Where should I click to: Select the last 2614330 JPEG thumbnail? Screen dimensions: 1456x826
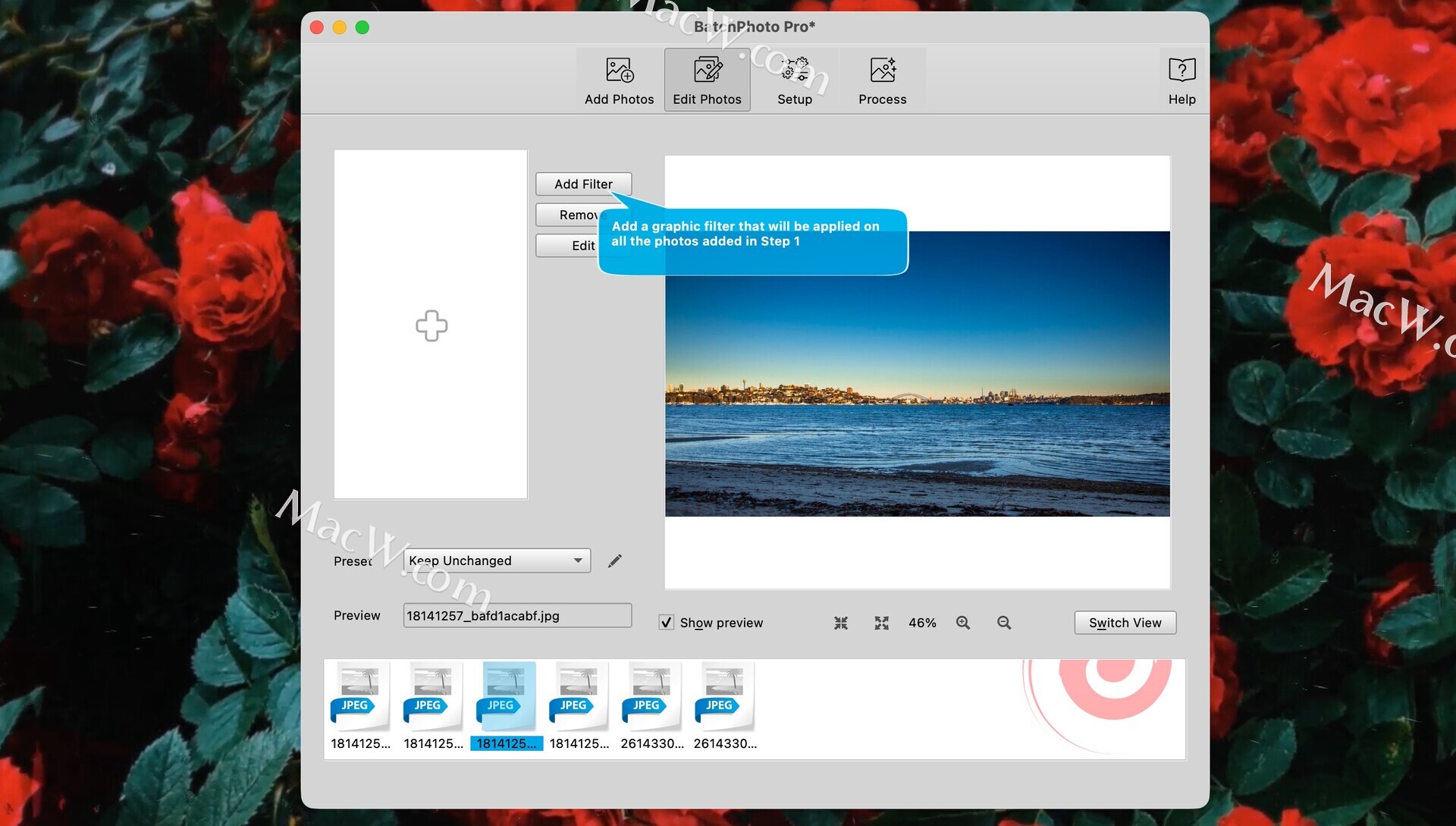click(724, 695)
